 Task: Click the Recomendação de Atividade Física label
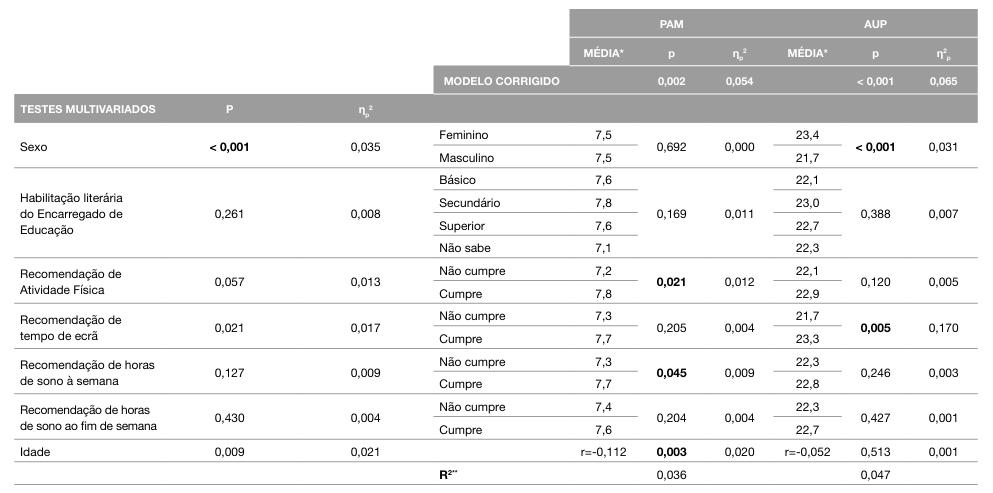[x=70, y=282]
